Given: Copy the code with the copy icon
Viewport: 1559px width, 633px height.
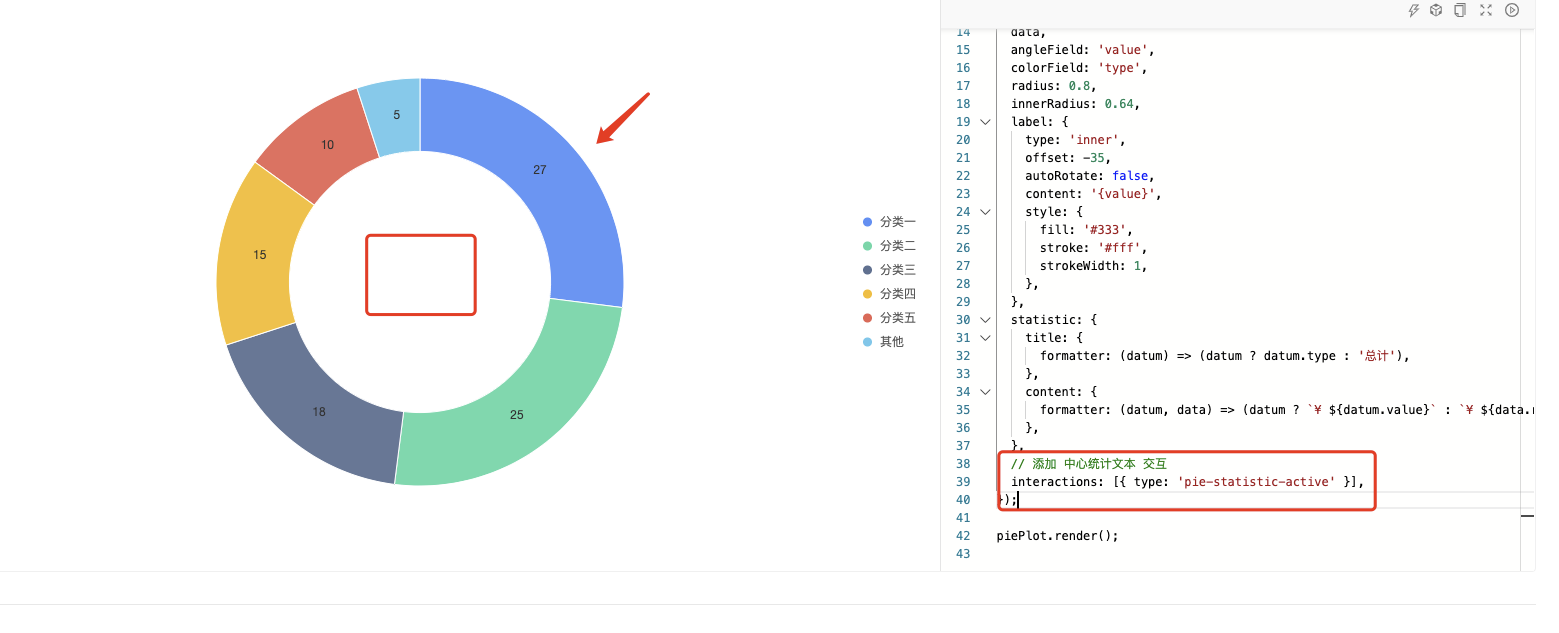Looking at the screenshot, I should pyautogui.click(x=1460, y=10).
